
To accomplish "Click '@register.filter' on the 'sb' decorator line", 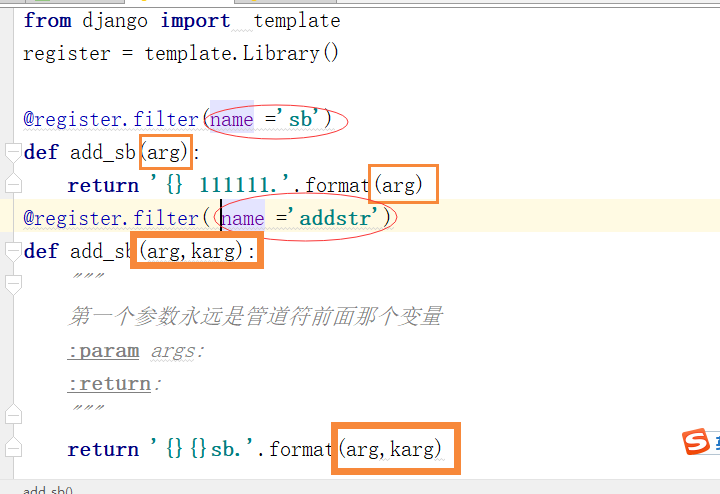I will click(111, 119).
